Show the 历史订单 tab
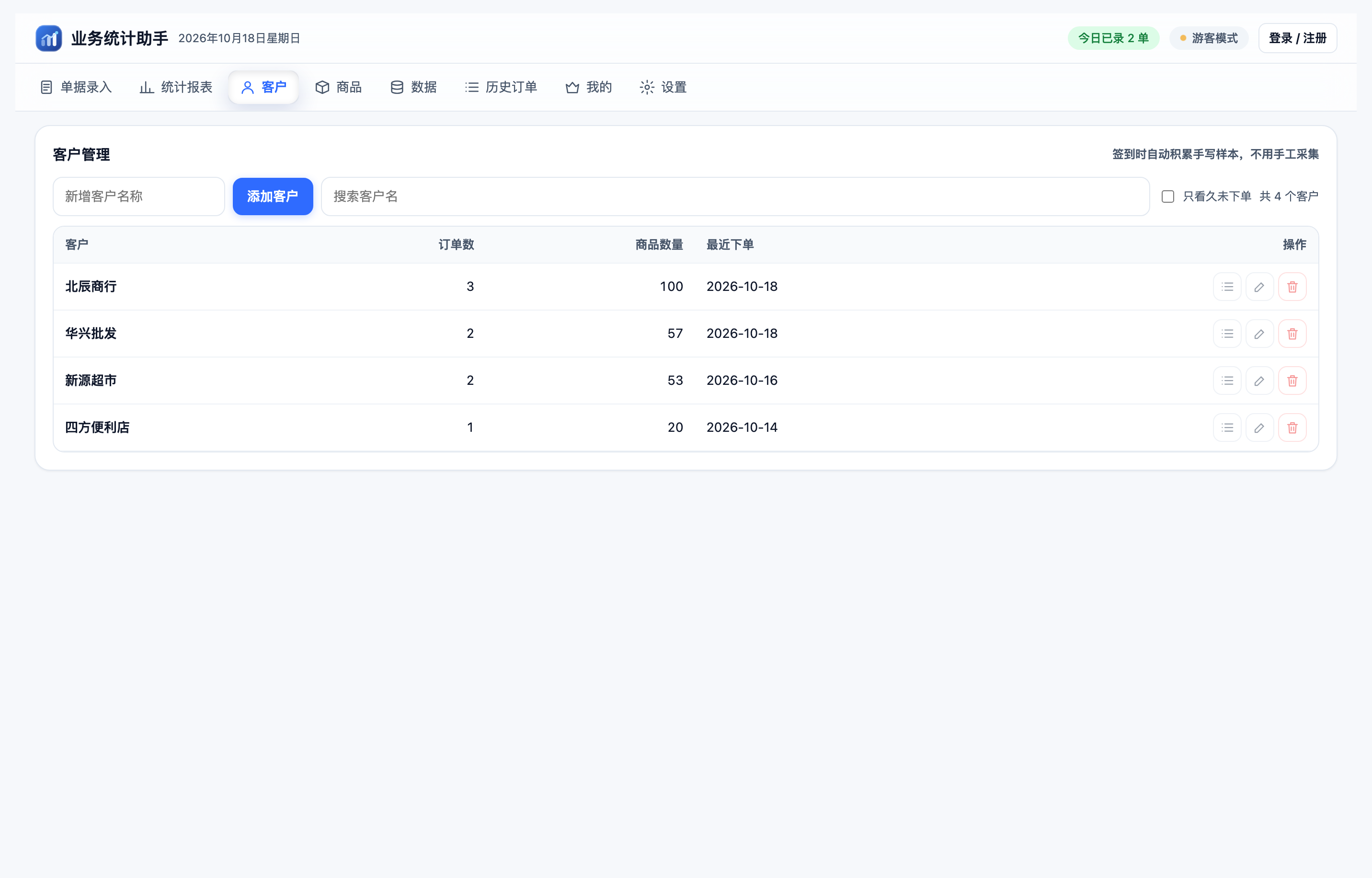 [501, 87]
